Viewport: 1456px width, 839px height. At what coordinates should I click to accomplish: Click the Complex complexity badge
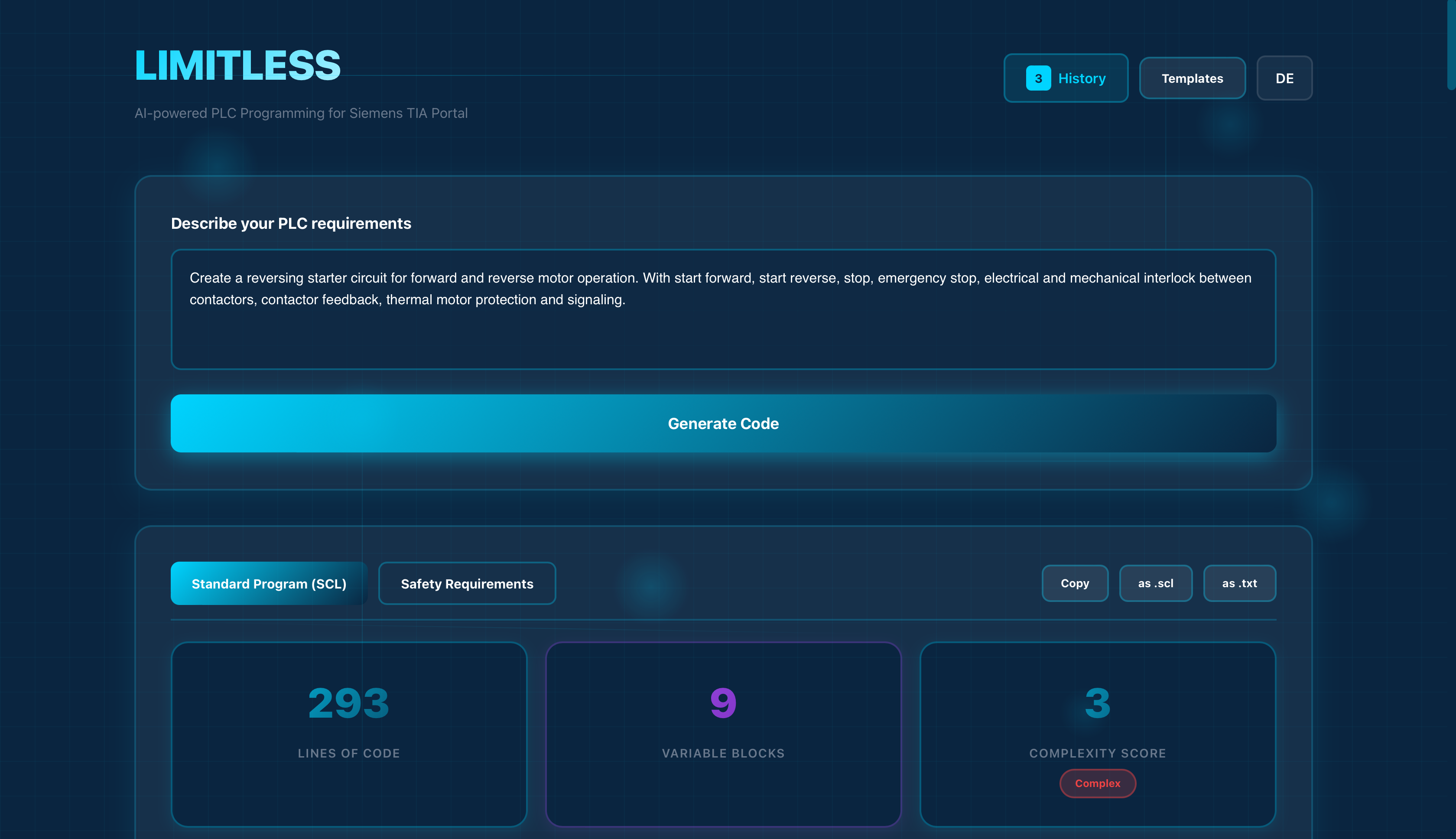pos(1097,783)
